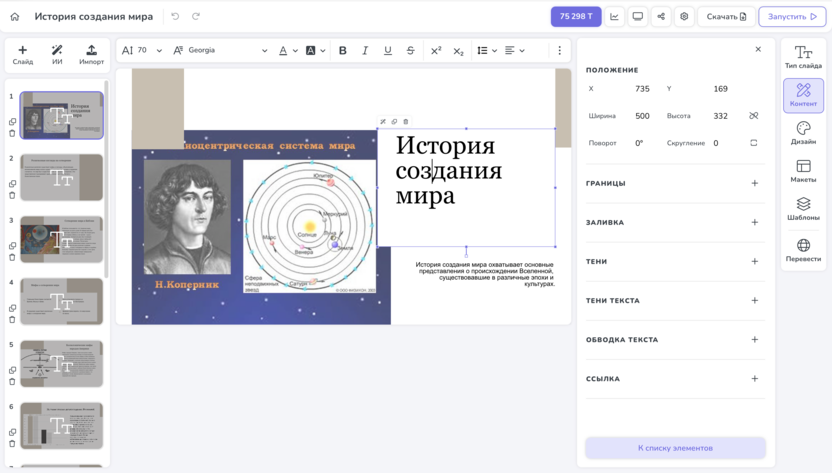Switch to the Контент tab
This screenshot has height=473, width=832.
tap(803, 95)
